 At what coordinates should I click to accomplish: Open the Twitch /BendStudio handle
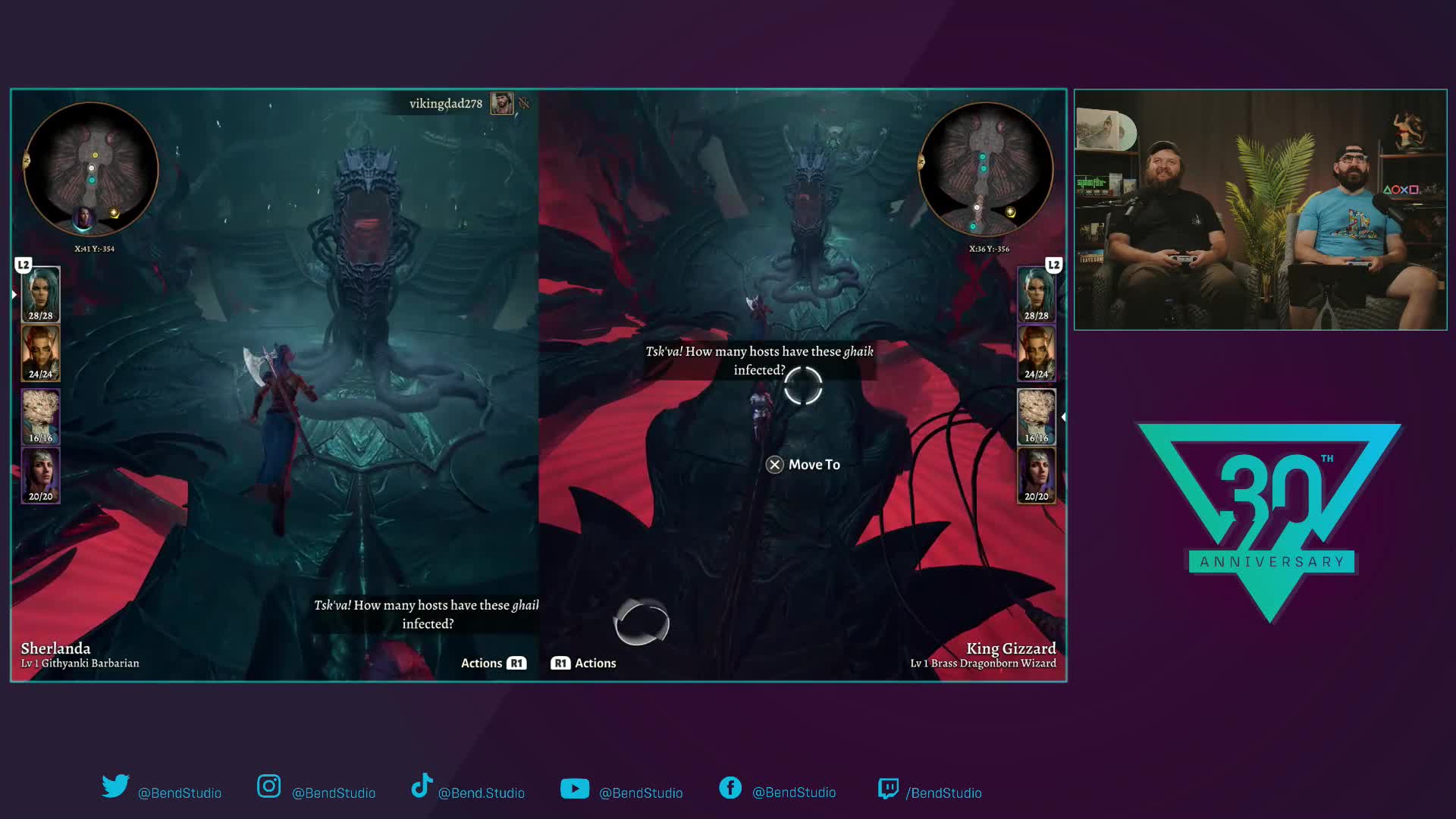pyautogui.click(x=943, y=793)
